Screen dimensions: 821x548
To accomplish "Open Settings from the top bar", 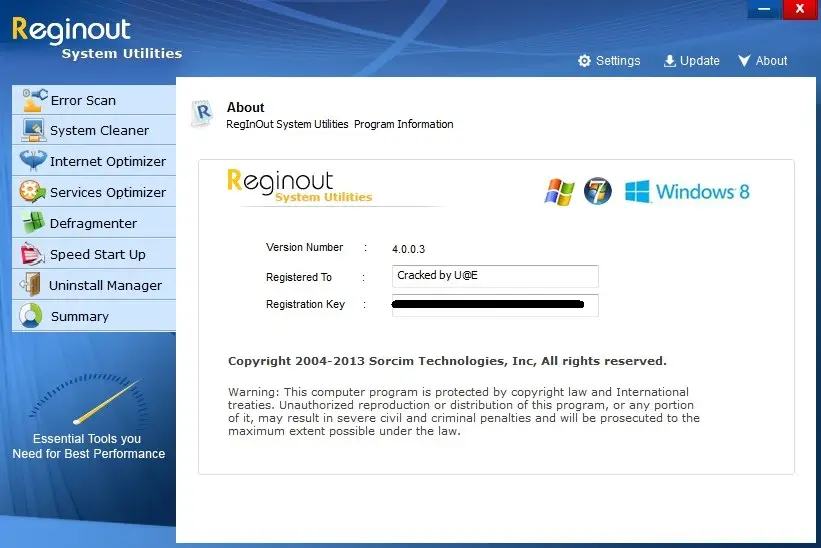I will 609,61.
